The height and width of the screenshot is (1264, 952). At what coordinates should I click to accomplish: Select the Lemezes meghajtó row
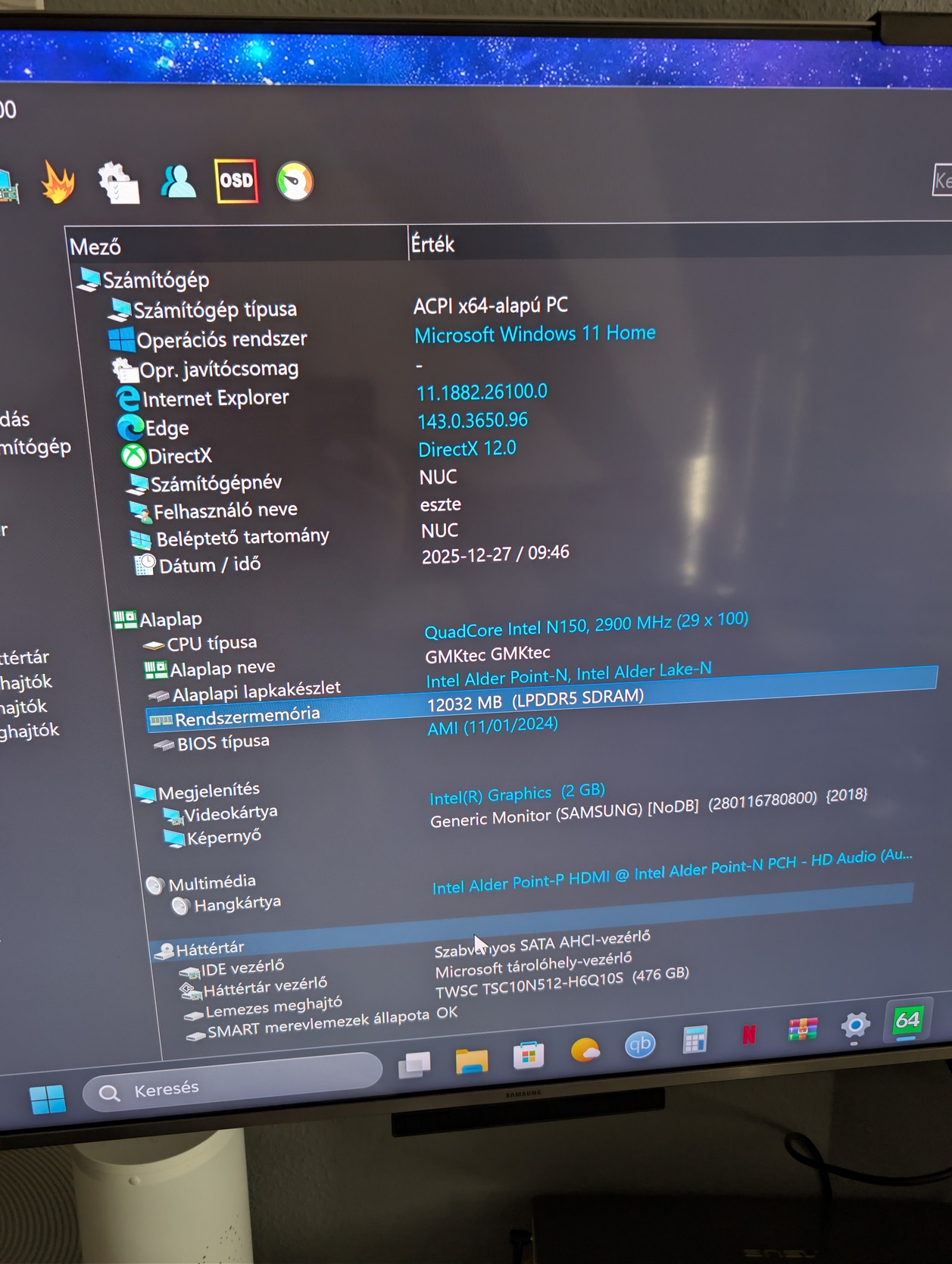coord(264,1007)
